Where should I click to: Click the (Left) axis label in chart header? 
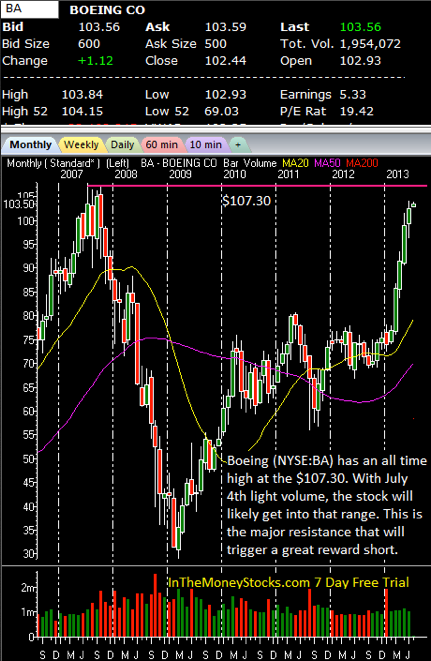click(117, 163)
